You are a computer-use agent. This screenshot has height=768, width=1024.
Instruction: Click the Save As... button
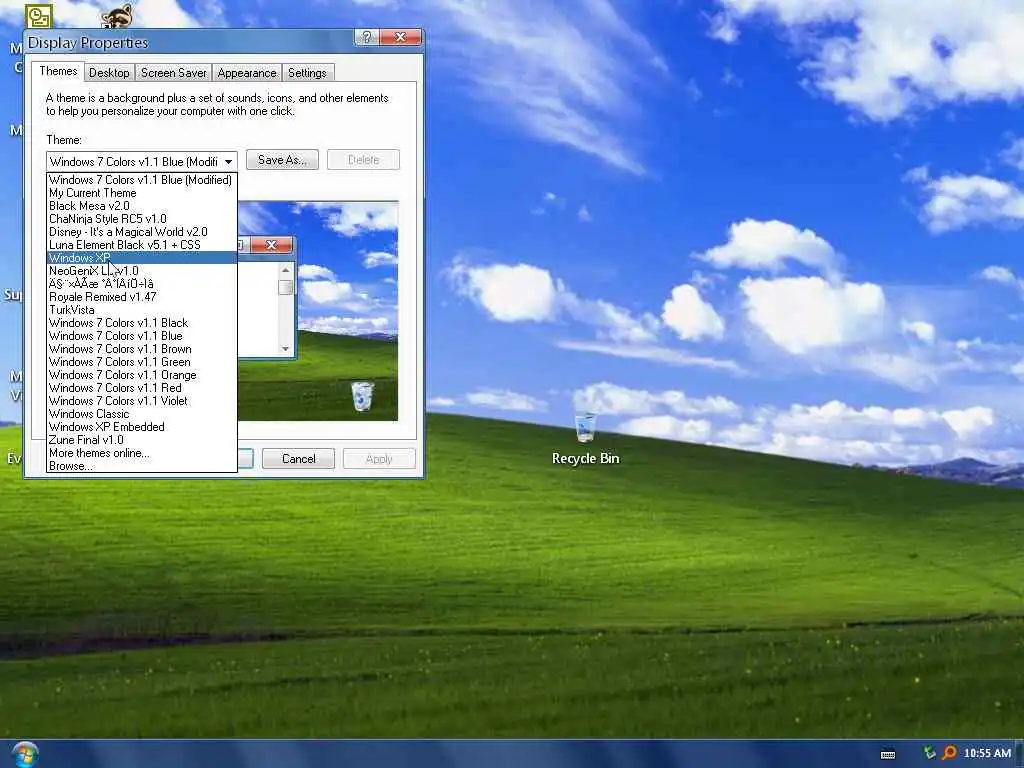coord(282,160)
